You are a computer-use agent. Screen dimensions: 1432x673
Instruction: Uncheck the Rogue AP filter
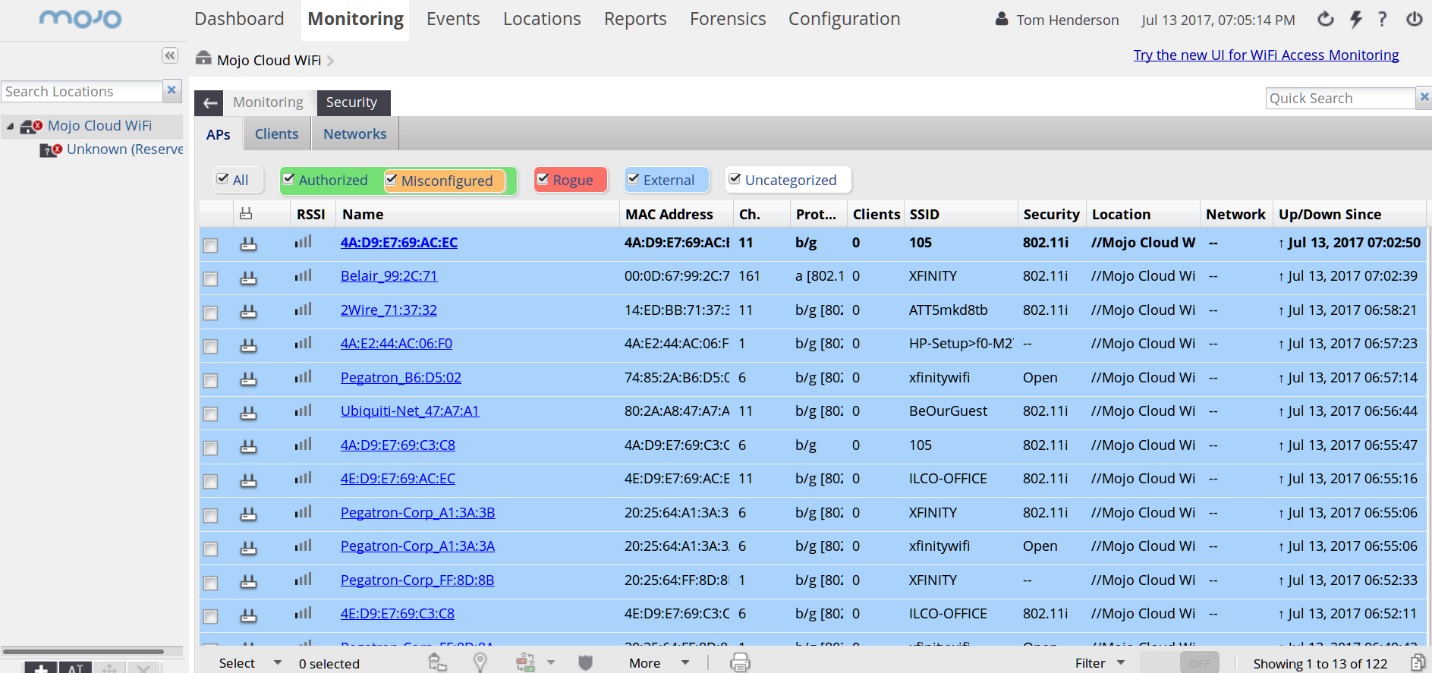[x=542, y=180]
